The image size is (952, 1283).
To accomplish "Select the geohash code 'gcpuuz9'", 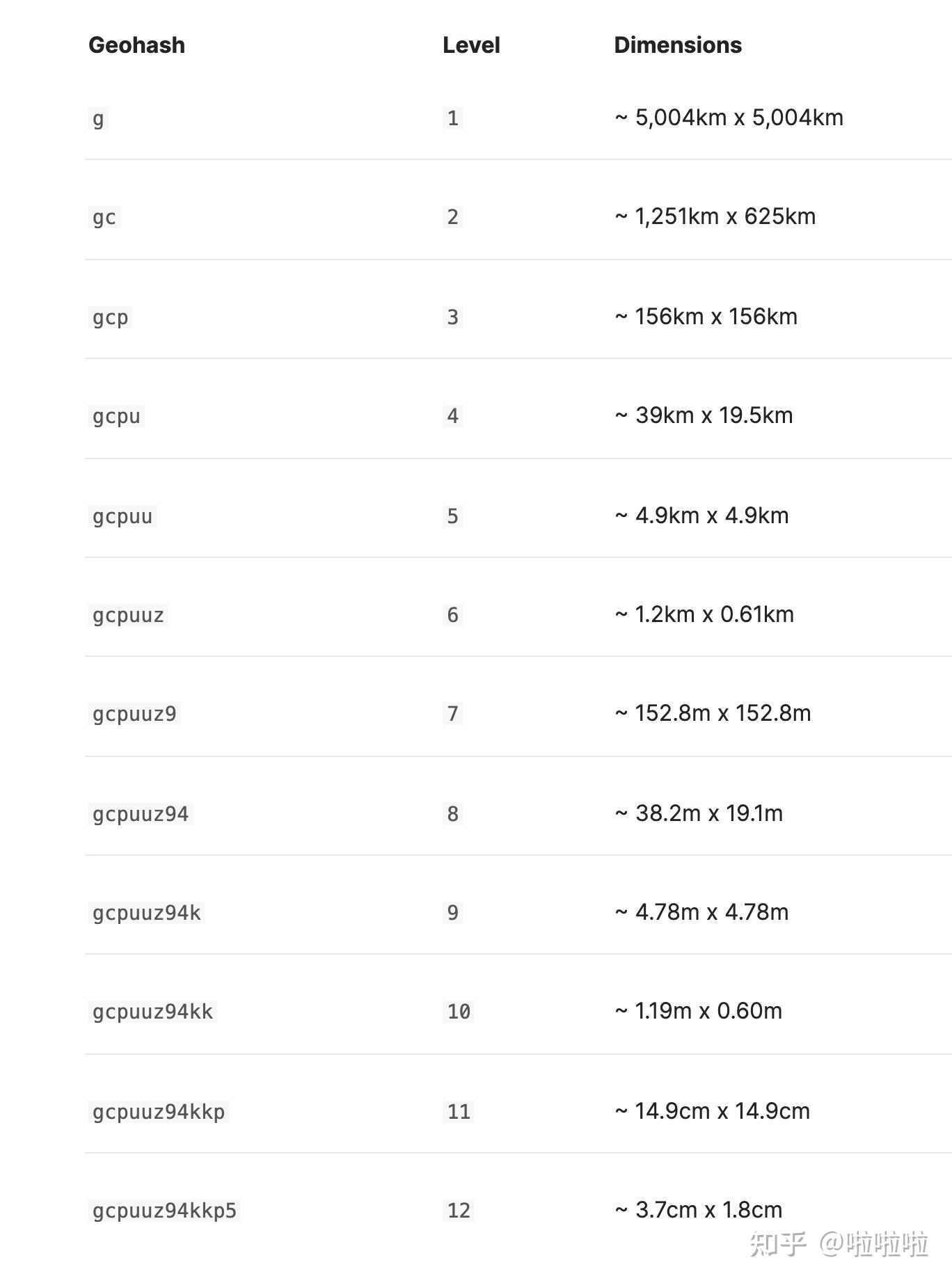I will click(134, 714).
